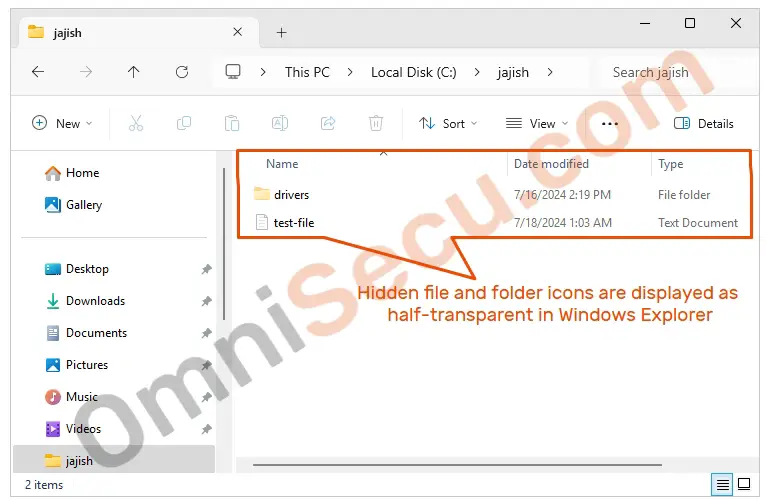The width and height of the screenshot is (766, 503).
Task: Select the test-file name
Action: point(294,223)
